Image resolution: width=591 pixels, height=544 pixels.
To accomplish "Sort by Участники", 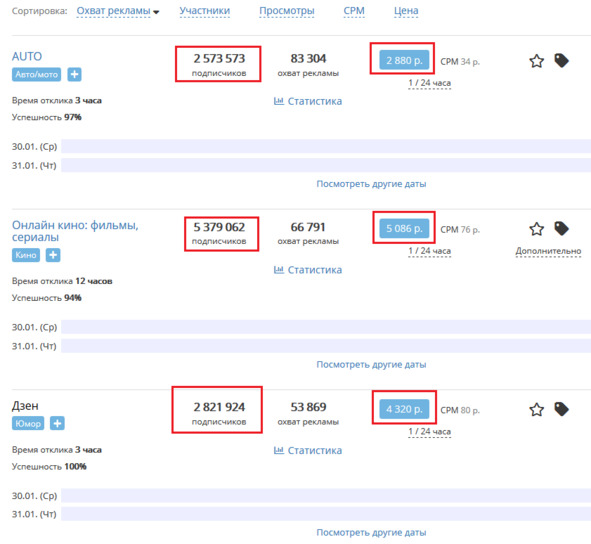I will click(x=205, y=11).
